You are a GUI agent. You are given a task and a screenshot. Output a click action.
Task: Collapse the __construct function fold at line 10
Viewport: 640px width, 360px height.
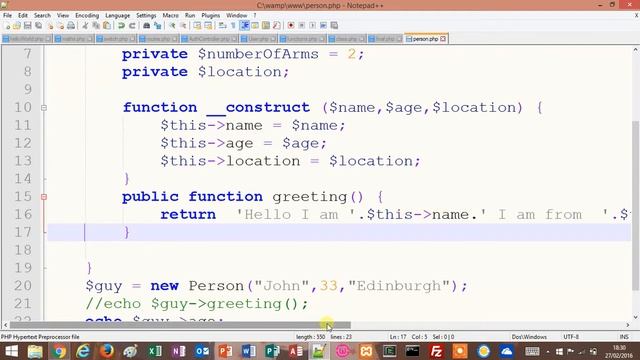(x=44, y=108)
